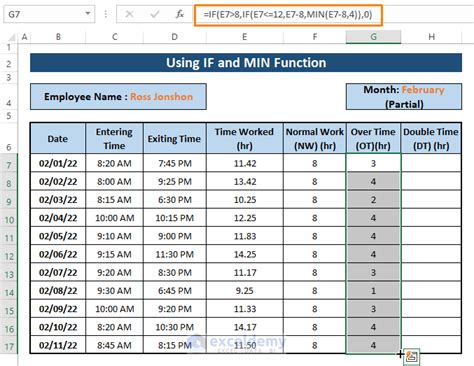Select row 17 header
Screen dimensions: 474x366
pos(9,345)
